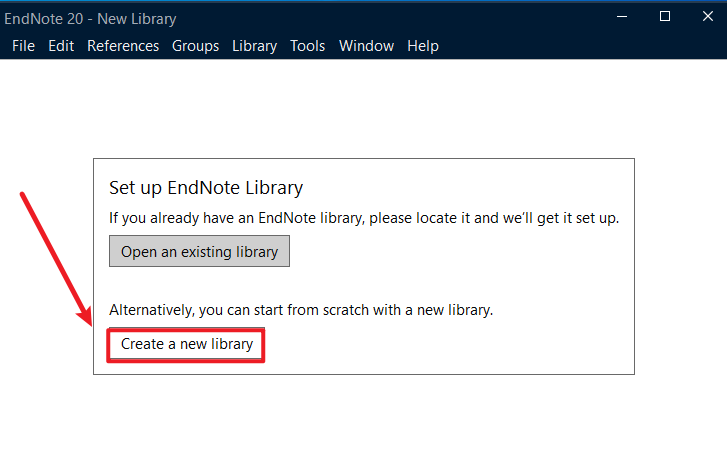
Task: Open the Groups menu
Action: 195,46
